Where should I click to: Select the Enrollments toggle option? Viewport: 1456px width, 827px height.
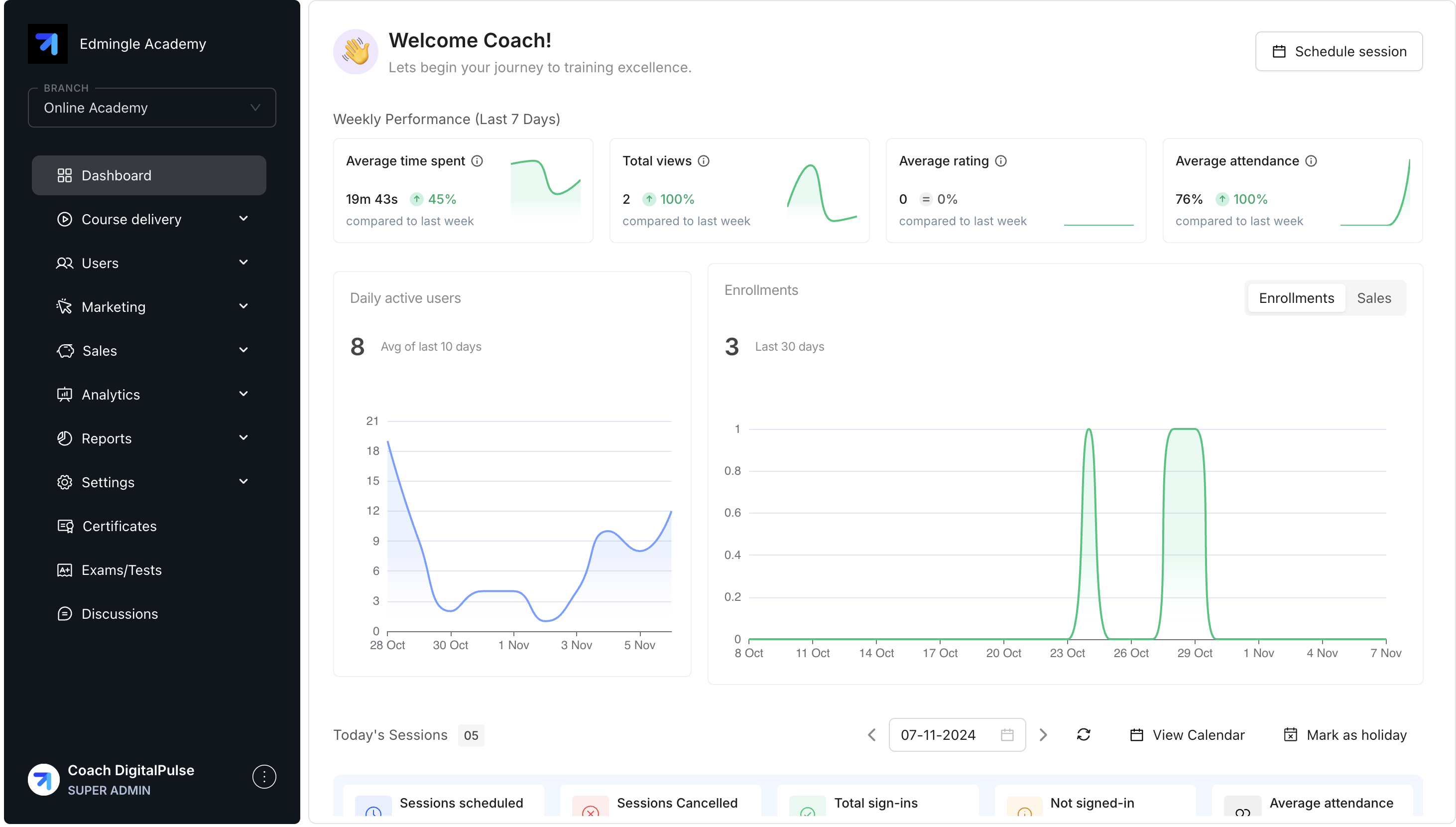pos(1296,297)
